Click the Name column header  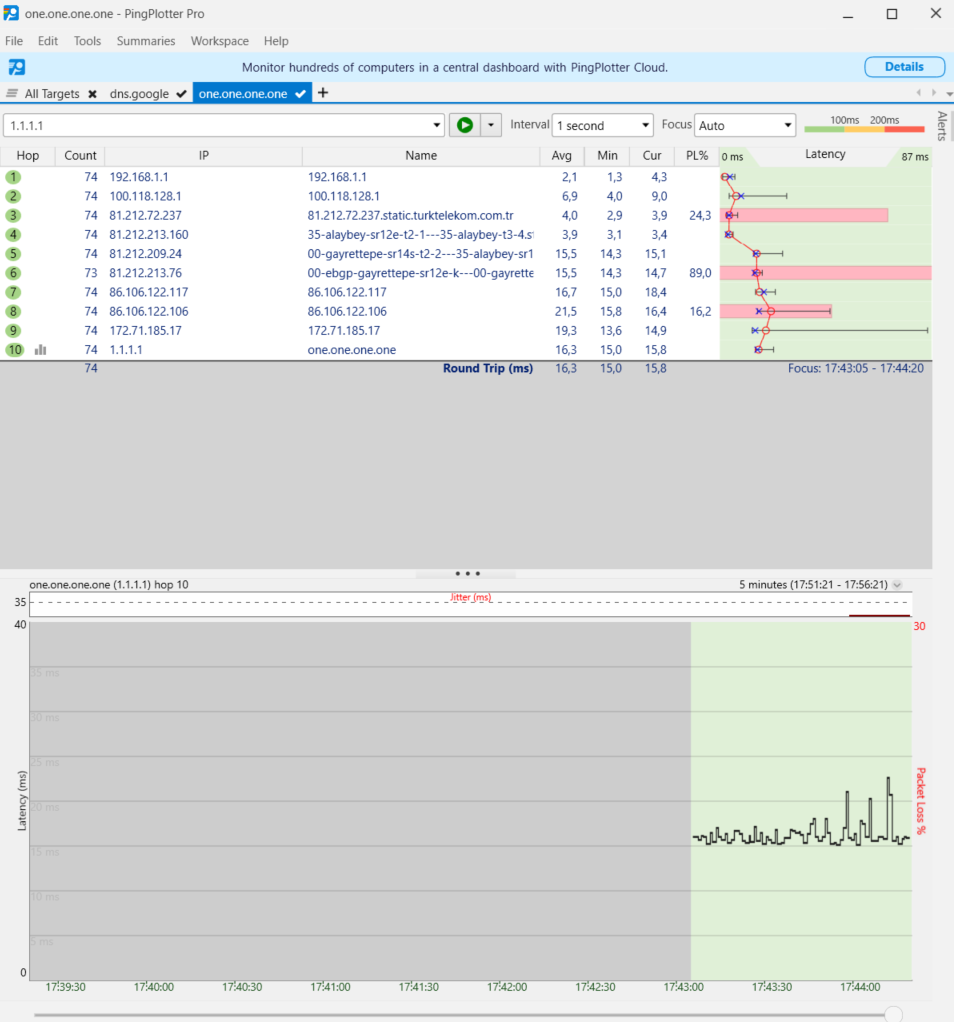click(421, 156)
